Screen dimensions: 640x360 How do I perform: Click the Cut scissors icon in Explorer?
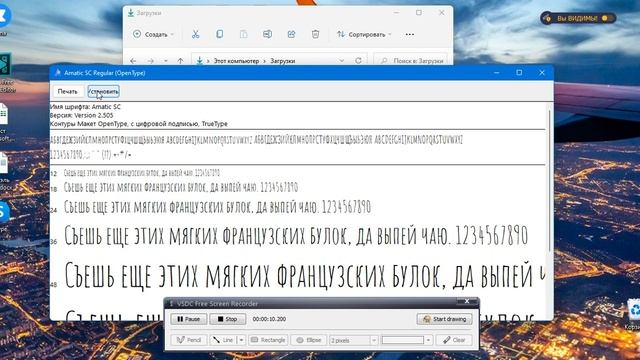[x=196, y=34]
